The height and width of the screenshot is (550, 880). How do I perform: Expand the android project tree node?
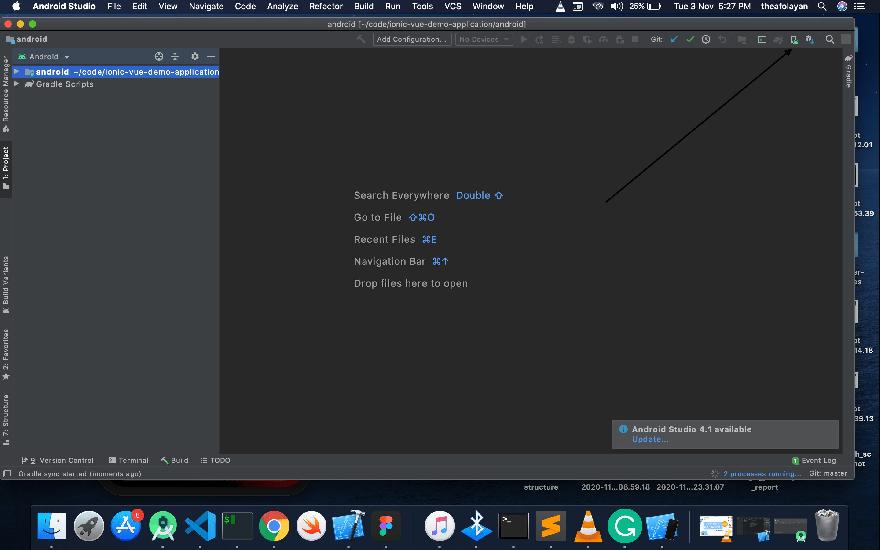[x=17, y=72]
